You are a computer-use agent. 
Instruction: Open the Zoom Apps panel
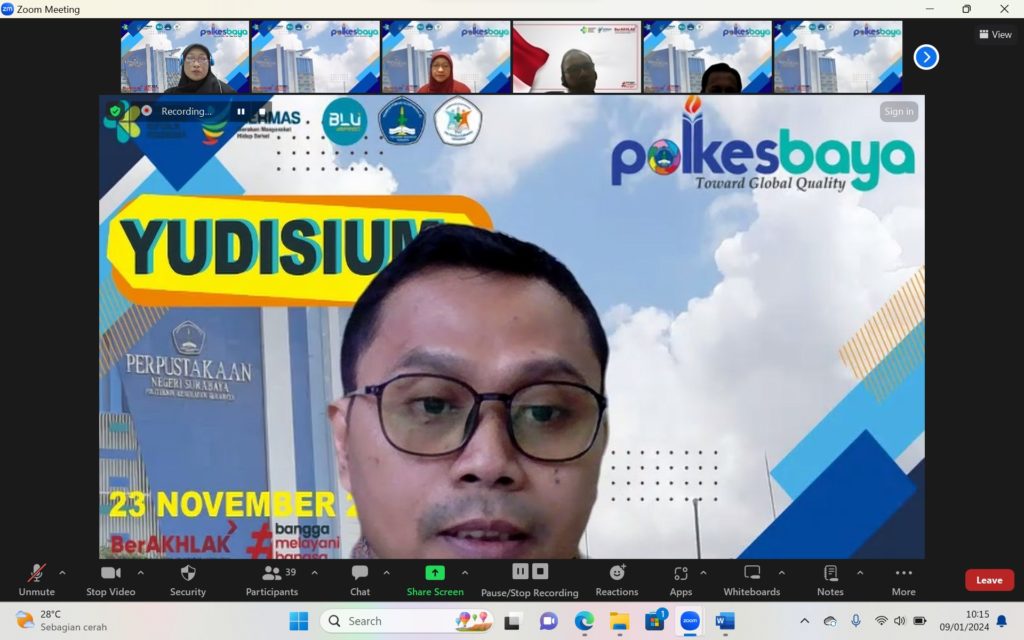click(x=680, y=580)
